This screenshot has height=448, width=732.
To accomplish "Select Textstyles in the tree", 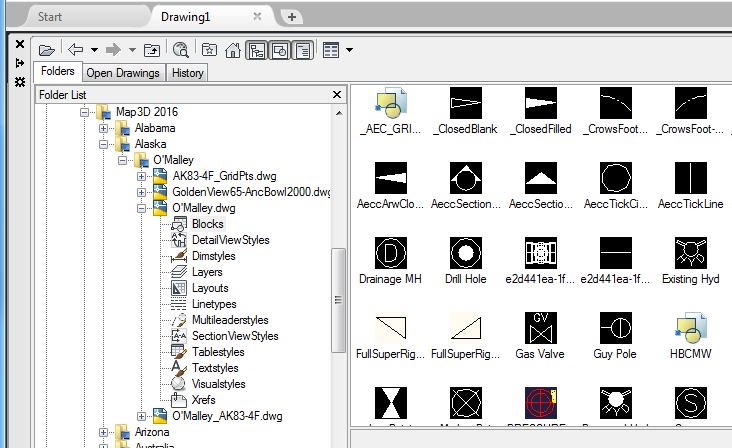I will [x=215, y=368].
